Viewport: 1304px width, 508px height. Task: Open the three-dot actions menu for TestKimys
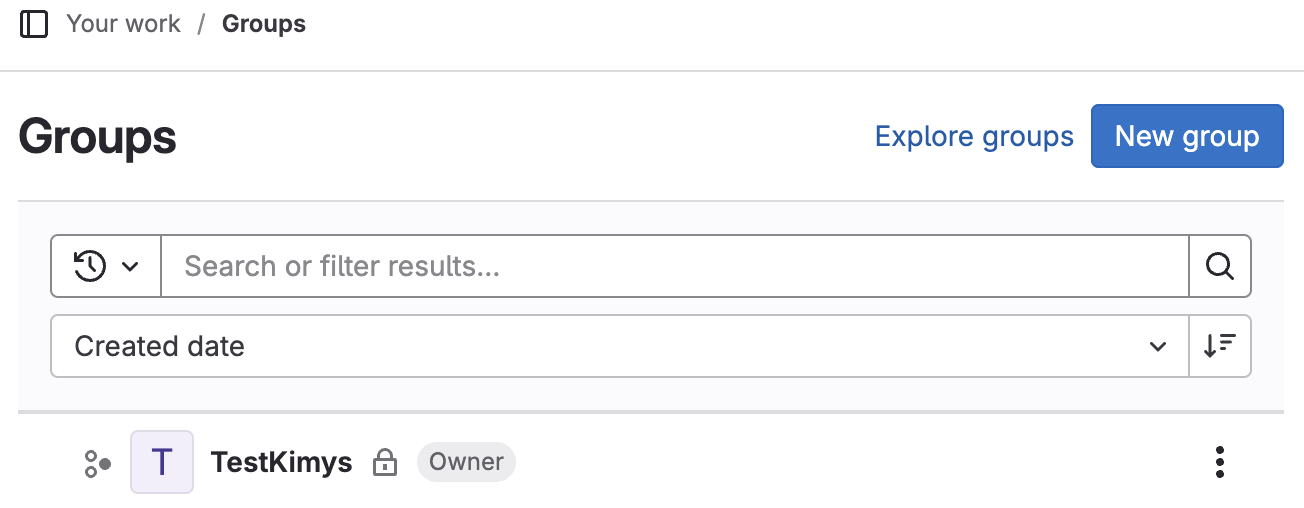click(1219, 462)
